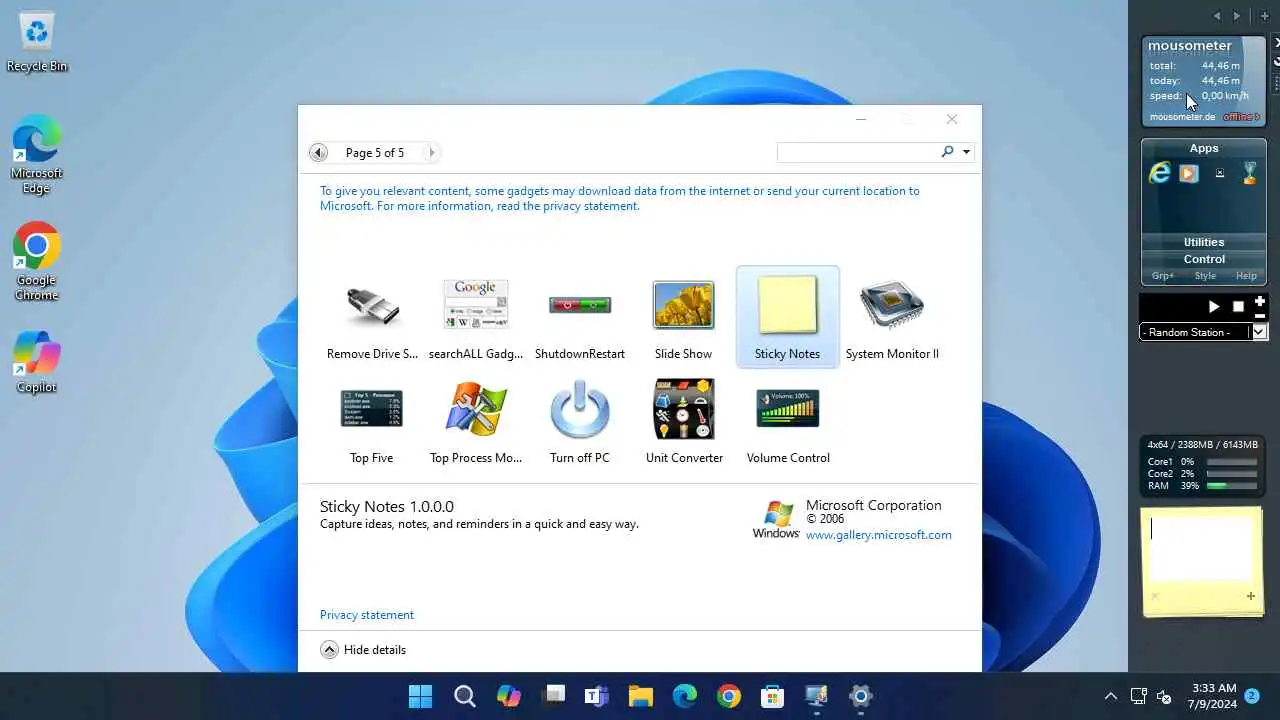
Task: Select the searchALL Gadget icon
Action: click(476, 305)
